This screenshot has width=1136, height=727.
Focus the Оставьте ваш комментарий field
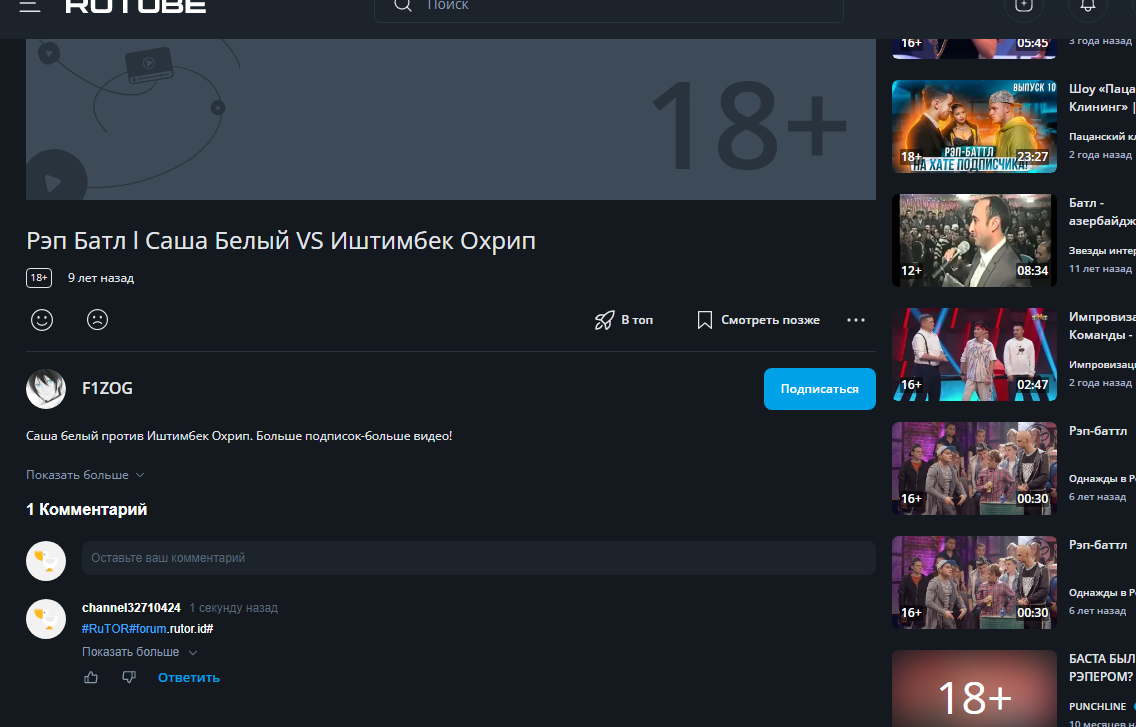[478, 558]
